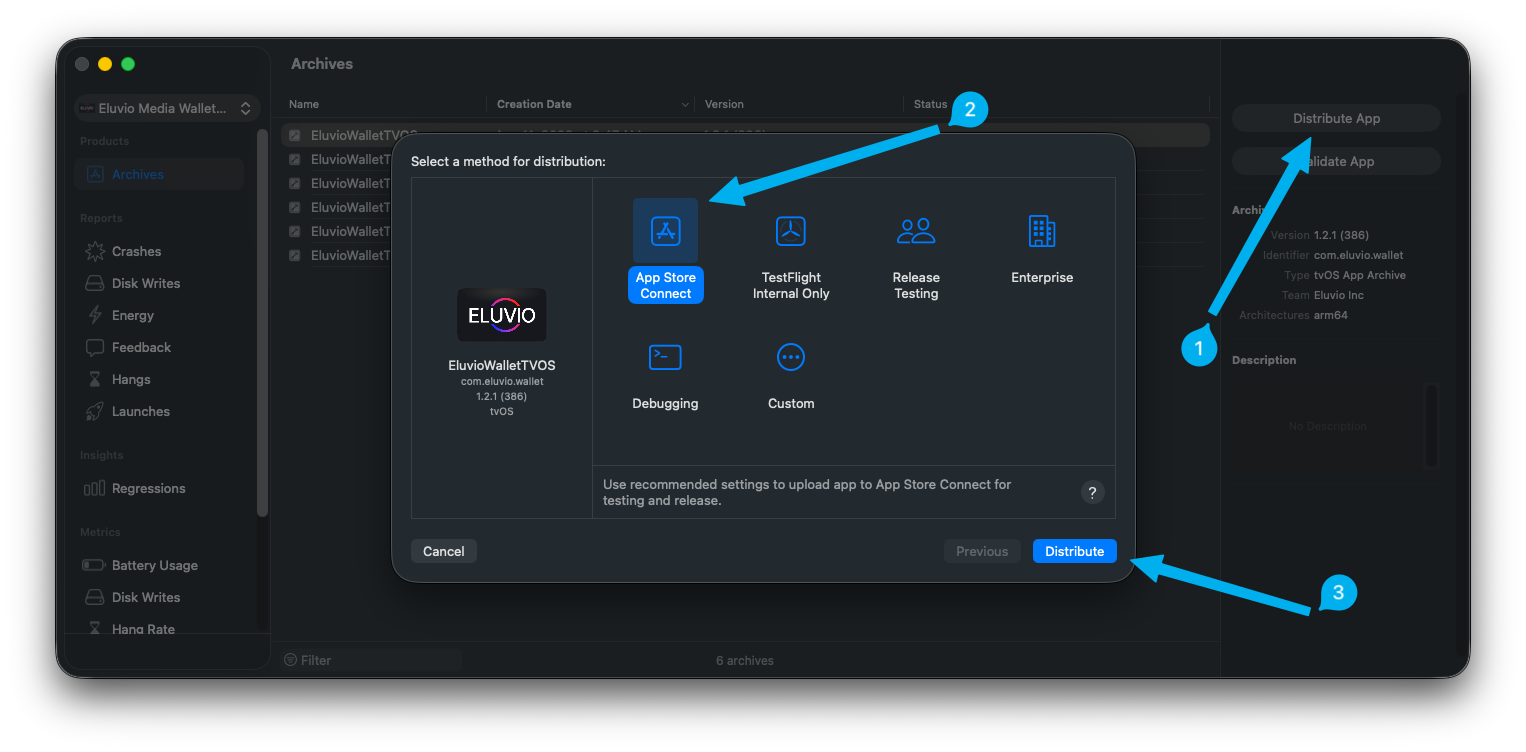Click the Validate App button
1526x752 pixels.
point(1336,161)
